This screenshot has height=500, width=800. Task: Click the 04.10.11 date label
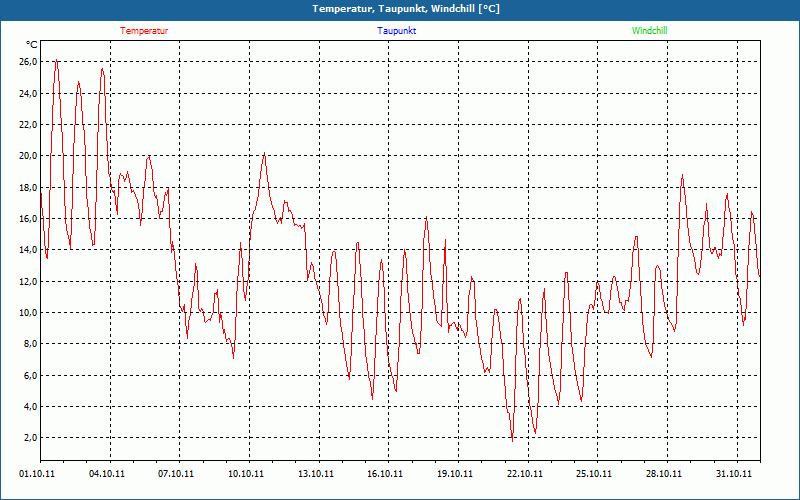click(x=107, y=473)
